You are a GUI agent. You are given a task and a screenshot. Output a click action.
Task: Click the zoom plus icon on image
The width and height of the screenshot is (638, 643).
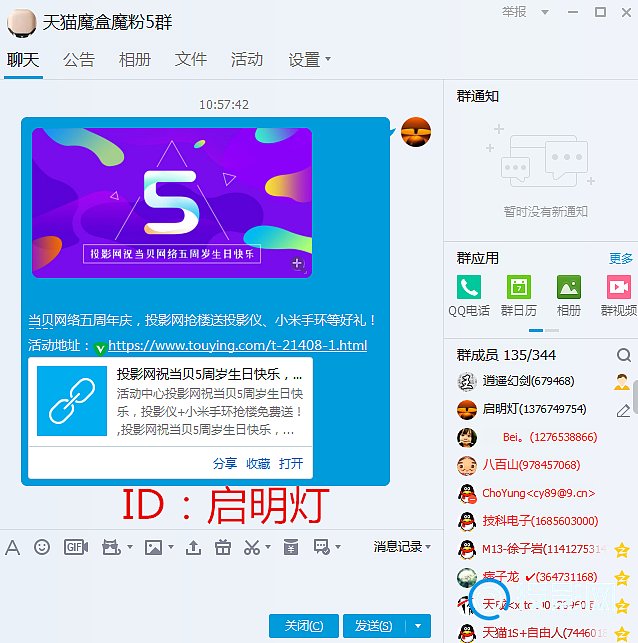298,264
